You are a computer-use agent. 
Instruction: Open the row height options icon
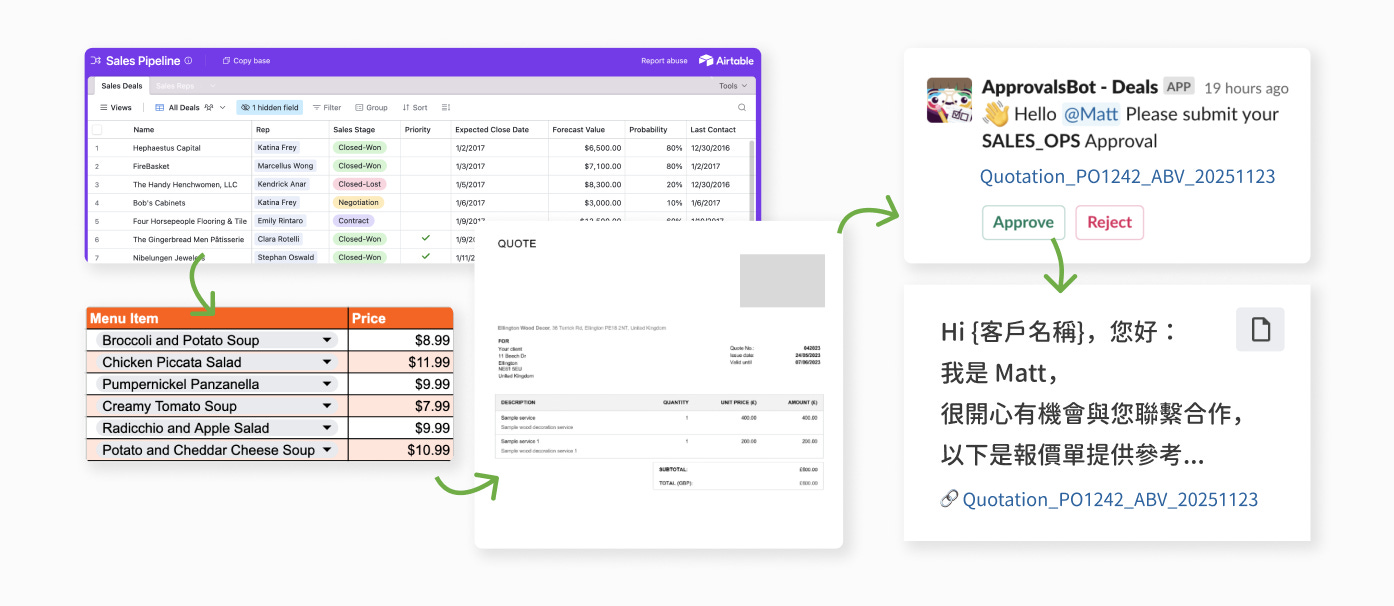pyautogui.click(x=445, y=107)
